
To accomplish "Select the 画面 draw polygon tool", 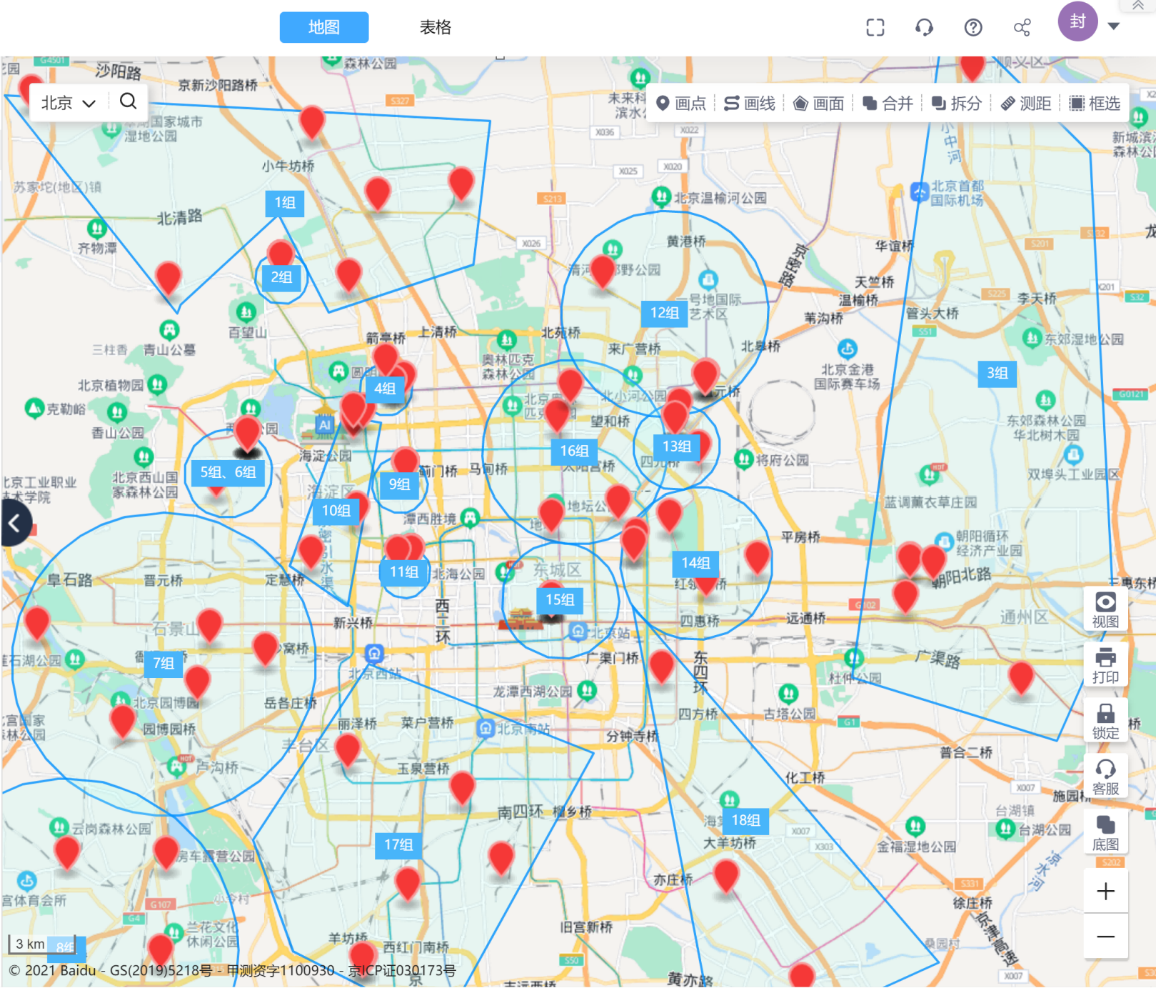I will [x=818, y=103].
